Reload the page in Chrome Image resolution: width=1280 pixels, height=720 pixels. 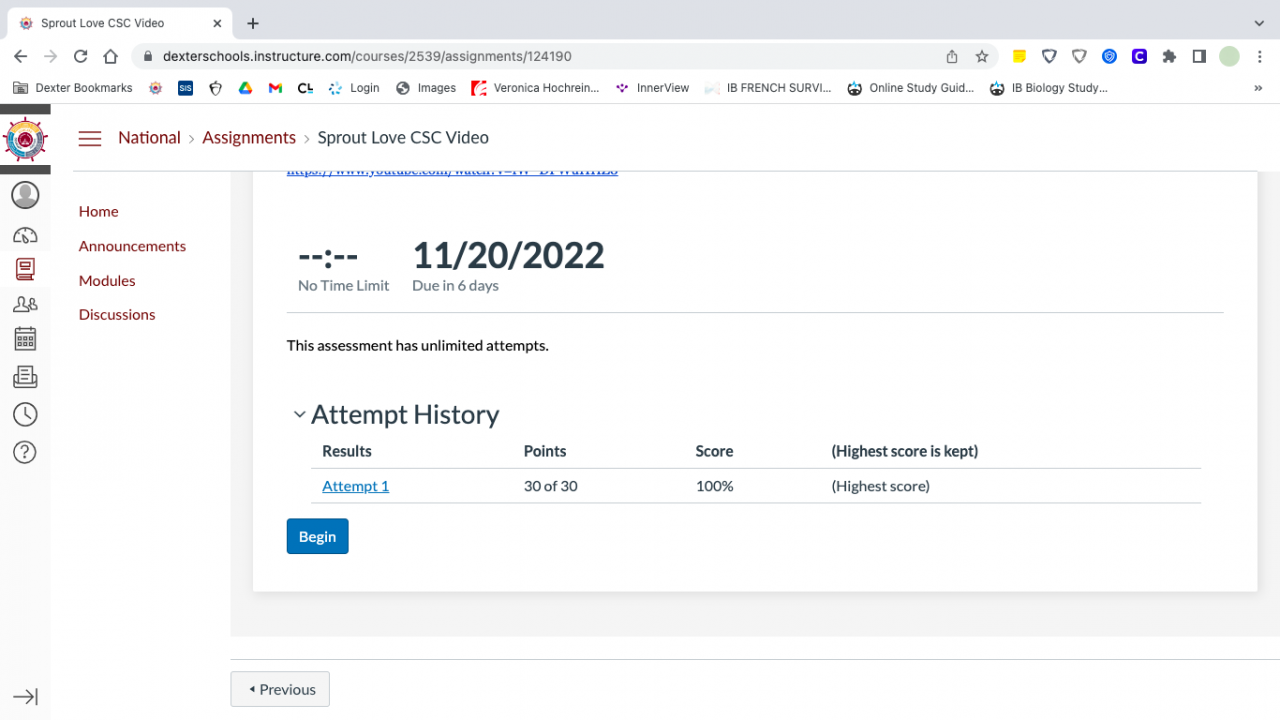tap(81, 57)
